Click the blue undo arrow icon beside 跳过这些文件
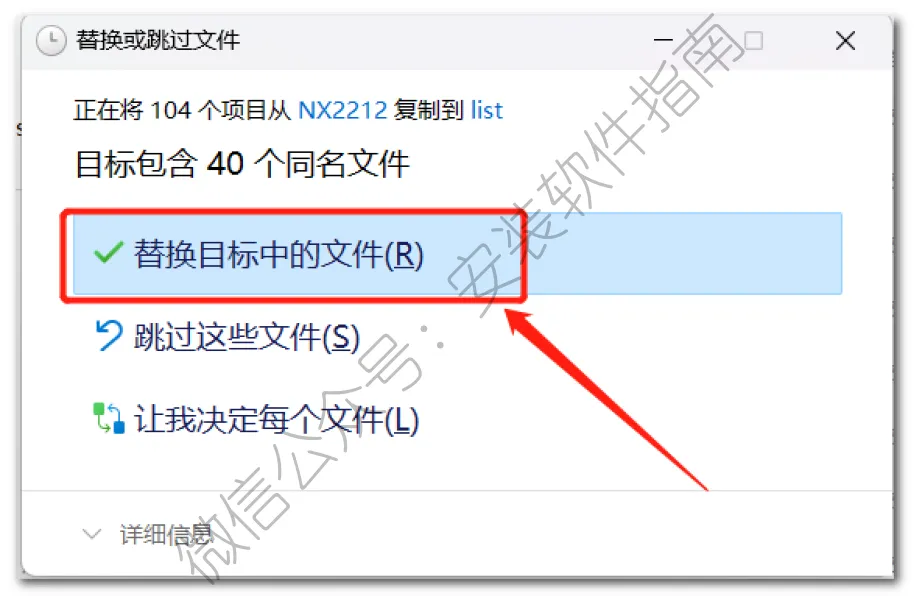The height and width of the screenshot is (596, 915). [x=109, y=336]
